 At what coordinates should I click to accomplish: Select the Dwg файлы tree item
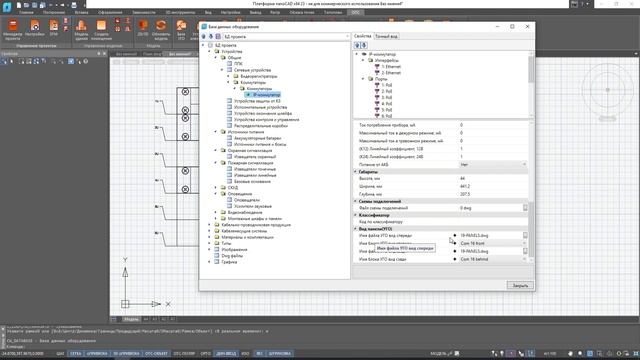[232, 256]
